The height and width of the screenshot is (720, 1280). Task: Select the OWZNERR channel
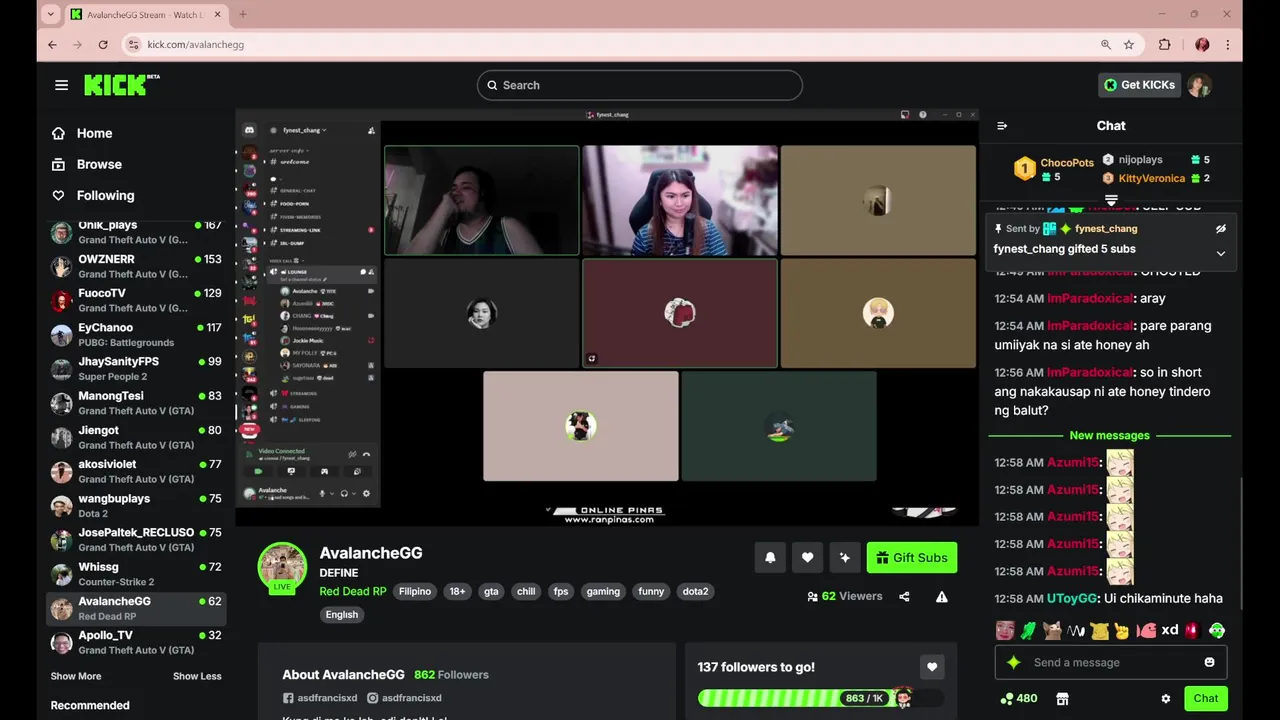136,266
